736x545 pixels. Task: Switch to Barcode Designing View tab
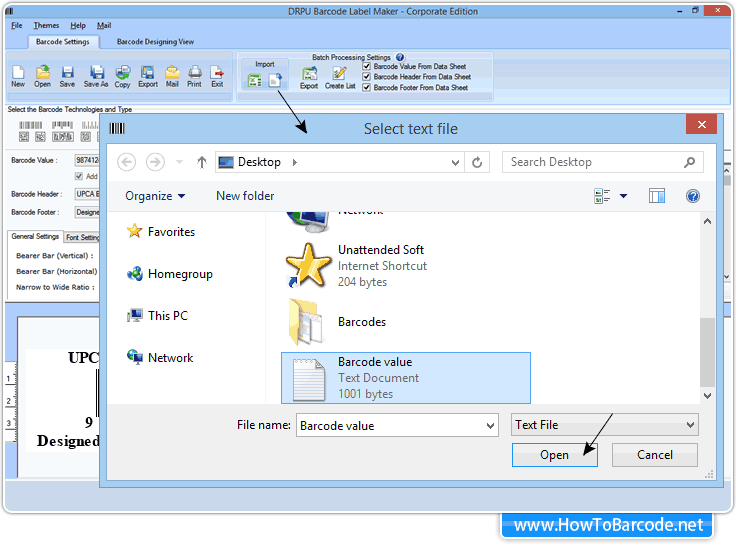tap(155, 42)
